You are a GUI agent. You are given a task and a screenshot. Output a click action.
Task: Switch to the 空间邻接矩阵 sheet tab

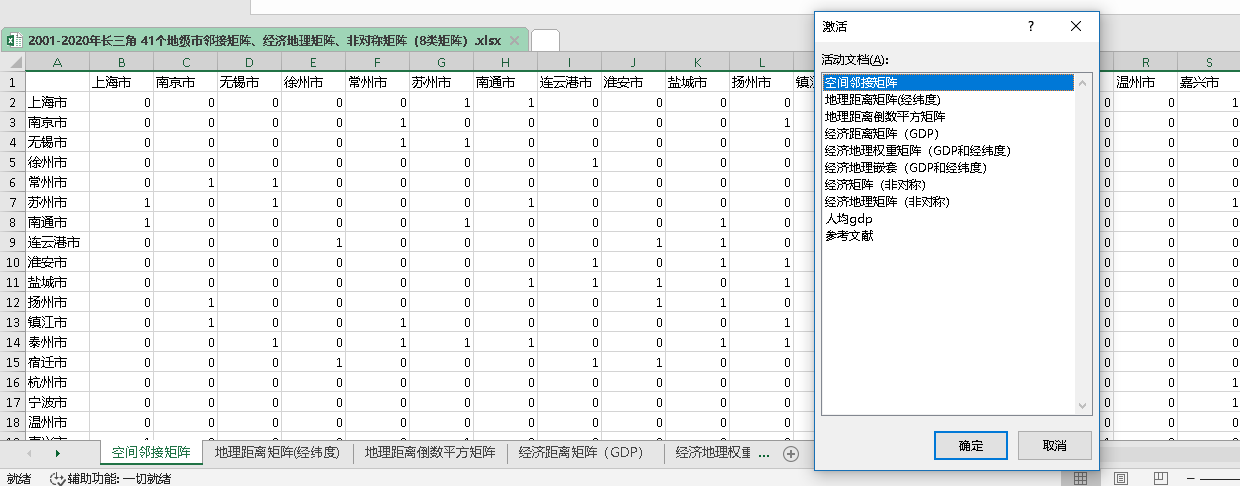click(152, 453)
